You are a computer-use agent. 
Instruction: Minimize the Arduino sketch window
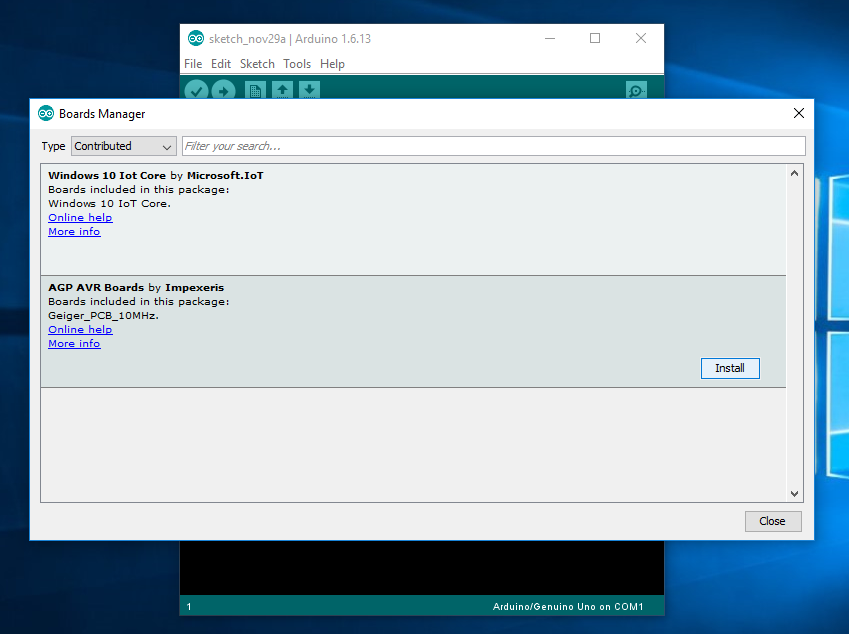click(550, 38)
